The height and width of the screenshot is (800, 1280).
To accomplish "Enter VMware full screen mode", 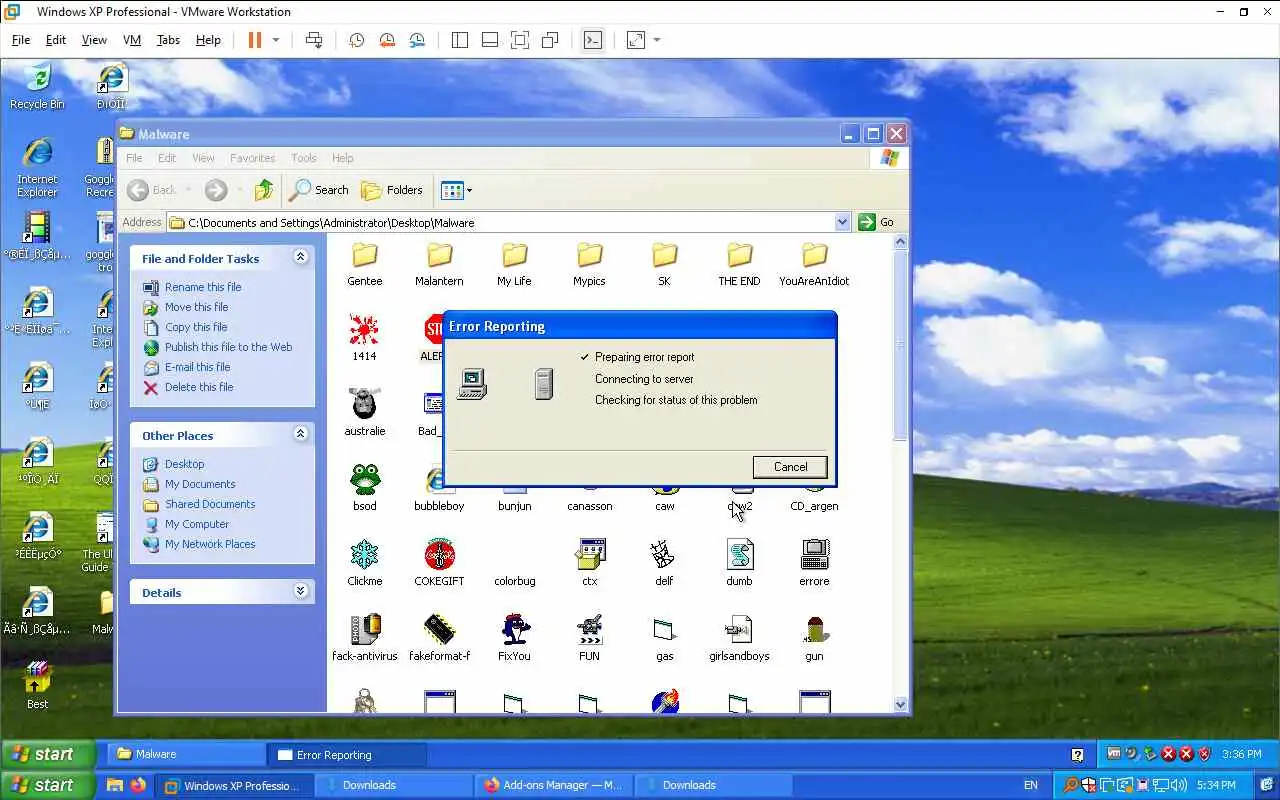I will [x=520, y=40].
